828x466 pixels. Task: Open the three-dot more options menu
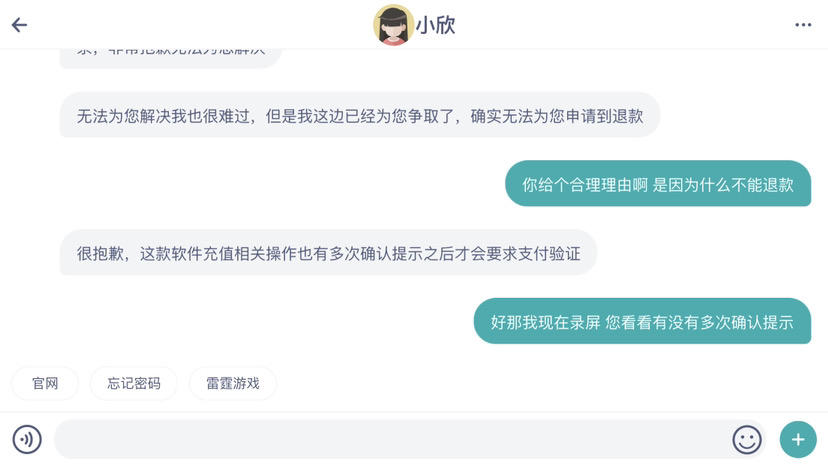[x=803, y=25]
